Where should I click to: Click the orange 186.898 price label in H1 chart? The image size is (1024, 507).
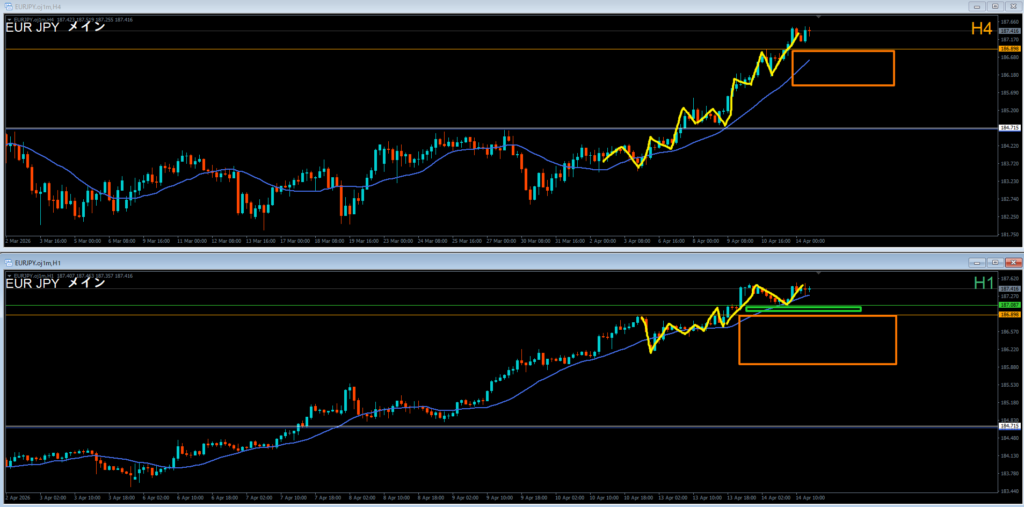tap(1010, 314)
